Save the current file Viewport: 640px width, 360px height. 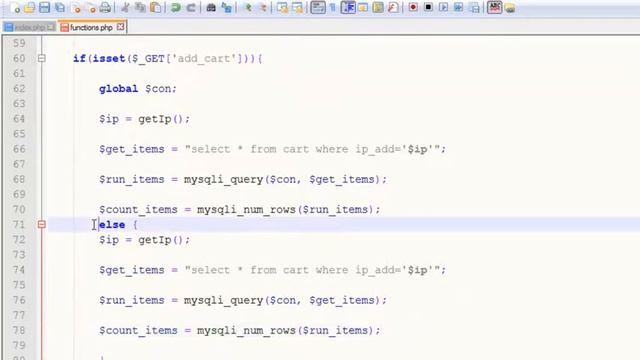(44, 7)
